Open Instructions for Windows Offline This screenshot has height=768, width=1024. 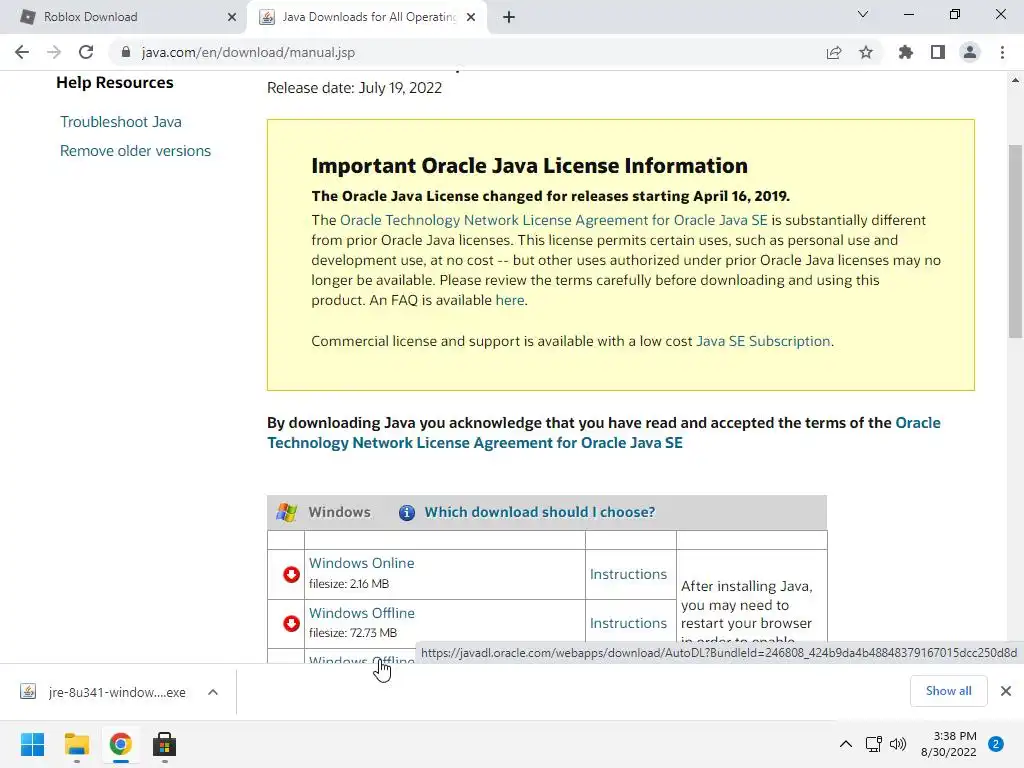[628, 623]
